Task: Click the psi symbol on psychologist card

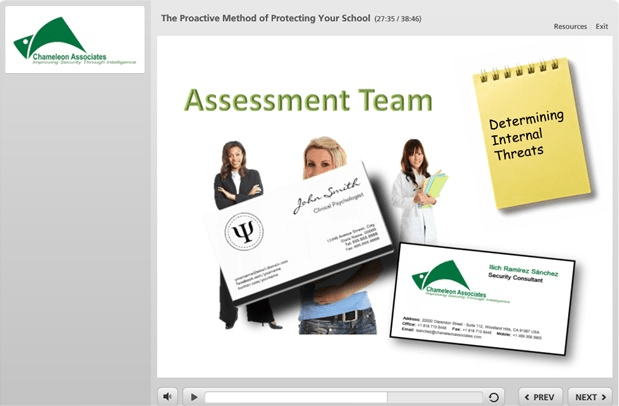Action: tap(243, 232)
